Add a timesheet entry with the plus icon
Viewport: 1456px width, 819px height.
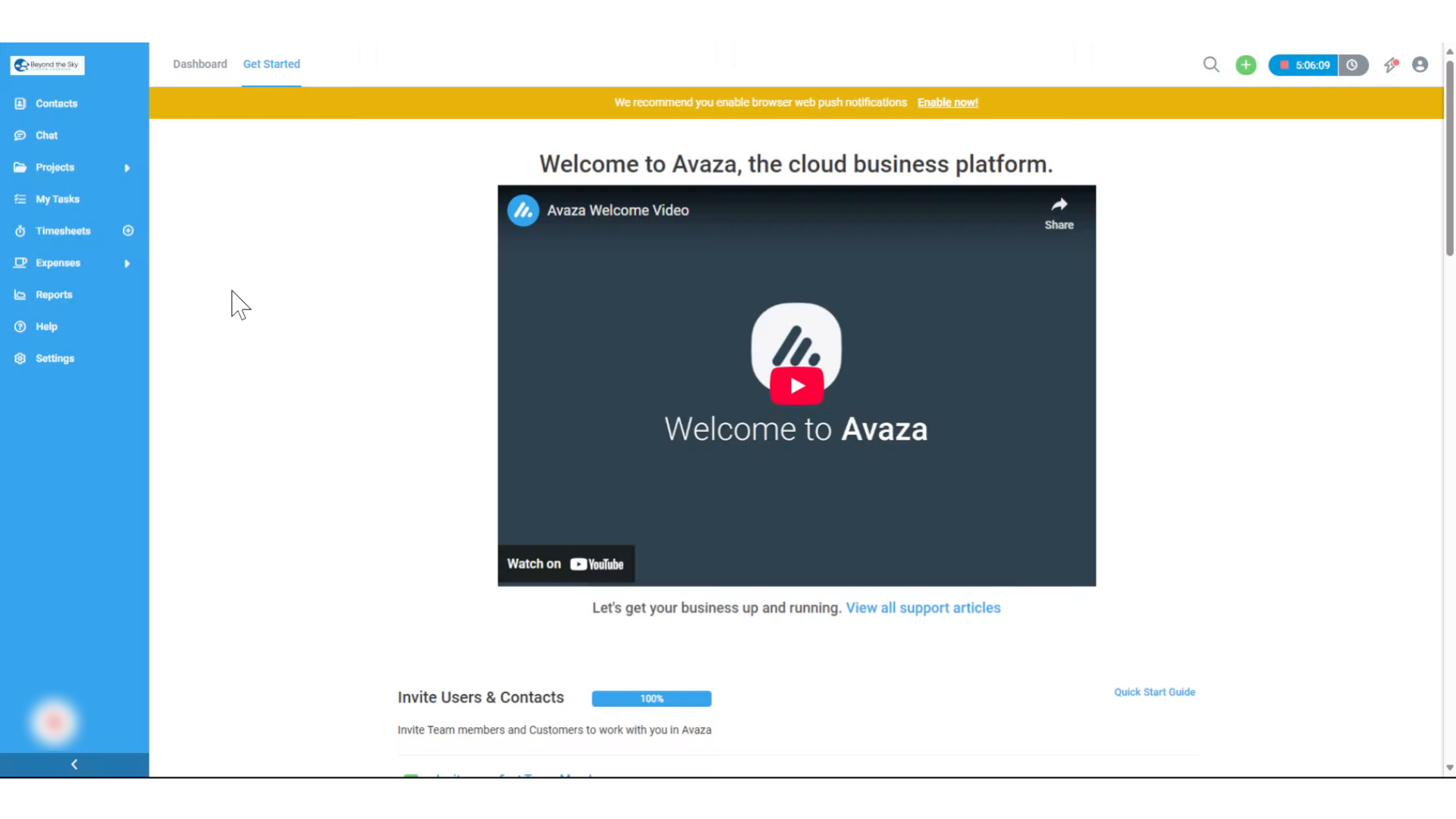(127, 231)
